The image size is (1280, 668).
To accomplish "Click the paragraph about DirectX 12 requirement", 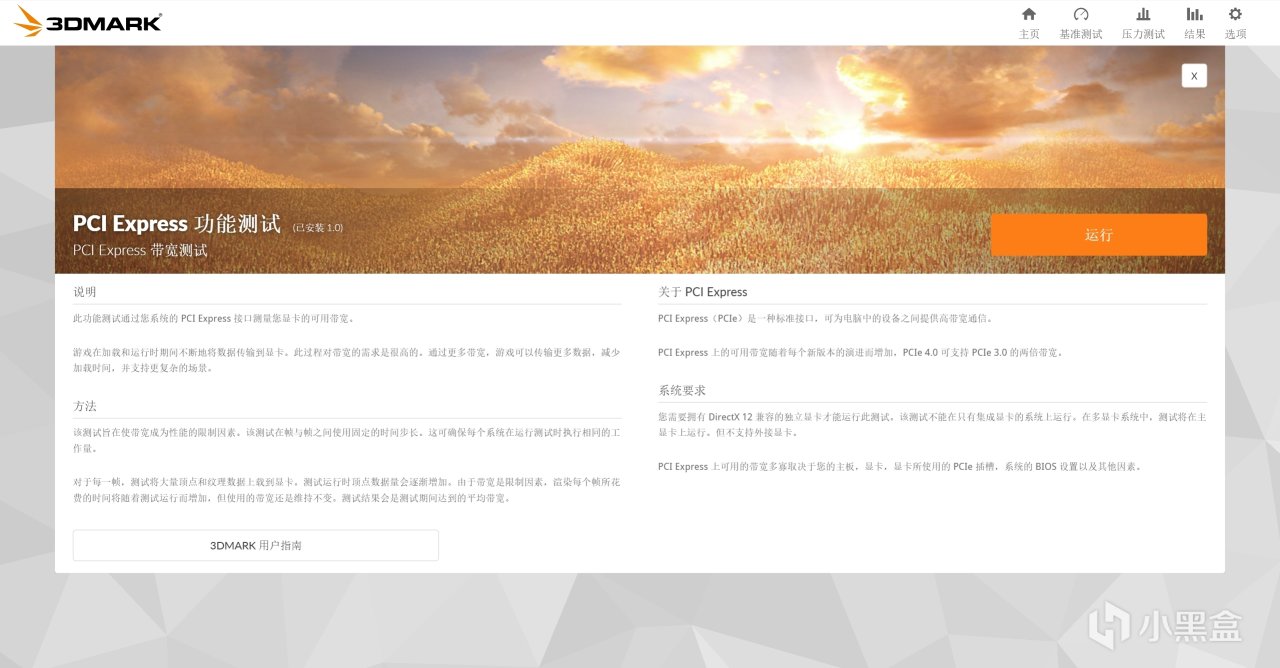I will [x=932, y=424].
